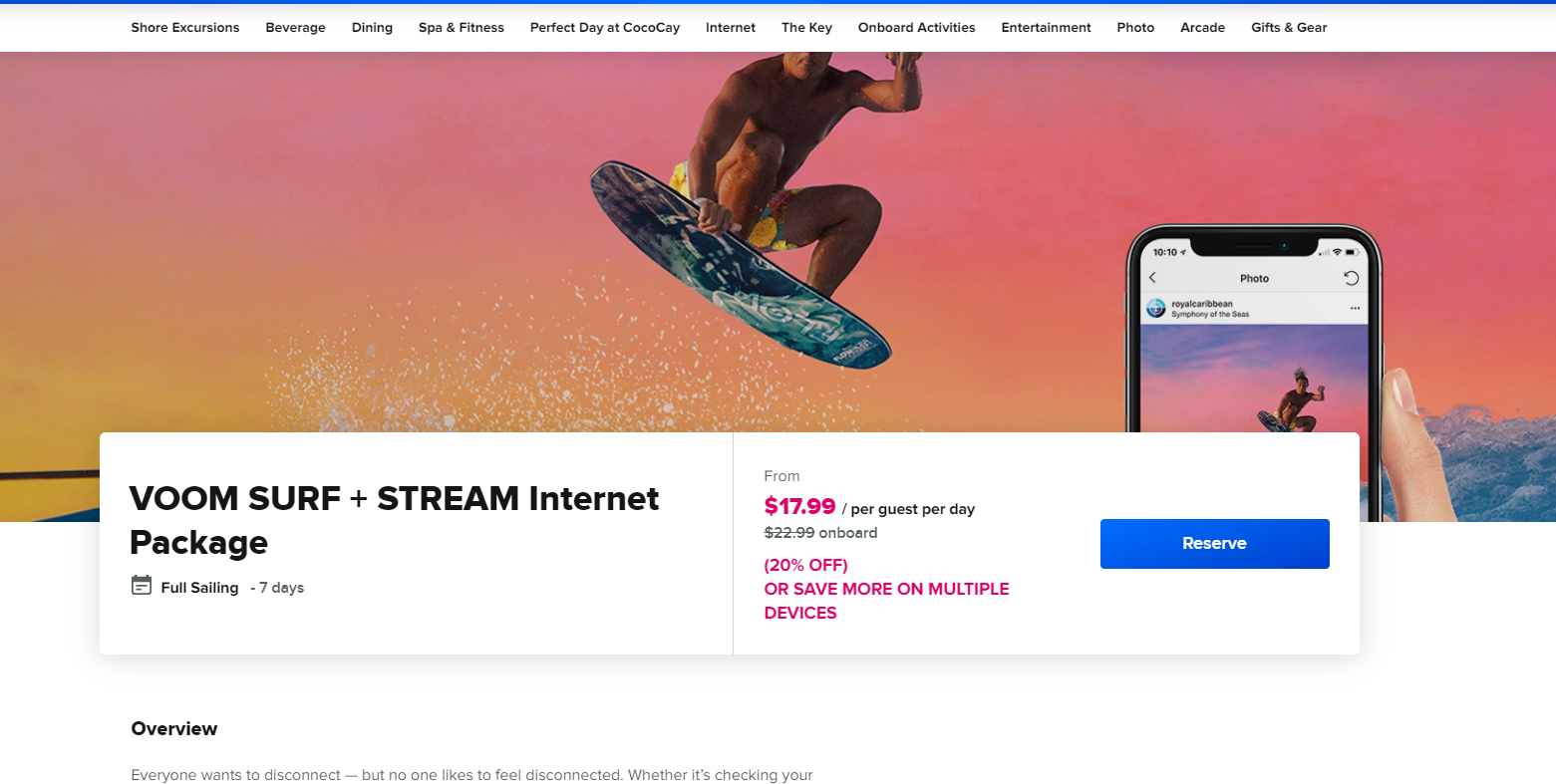This screenshot has width=1556, height=784.
Task: Click the back chevron in phone mockup
Action: tap(1153, 278)
